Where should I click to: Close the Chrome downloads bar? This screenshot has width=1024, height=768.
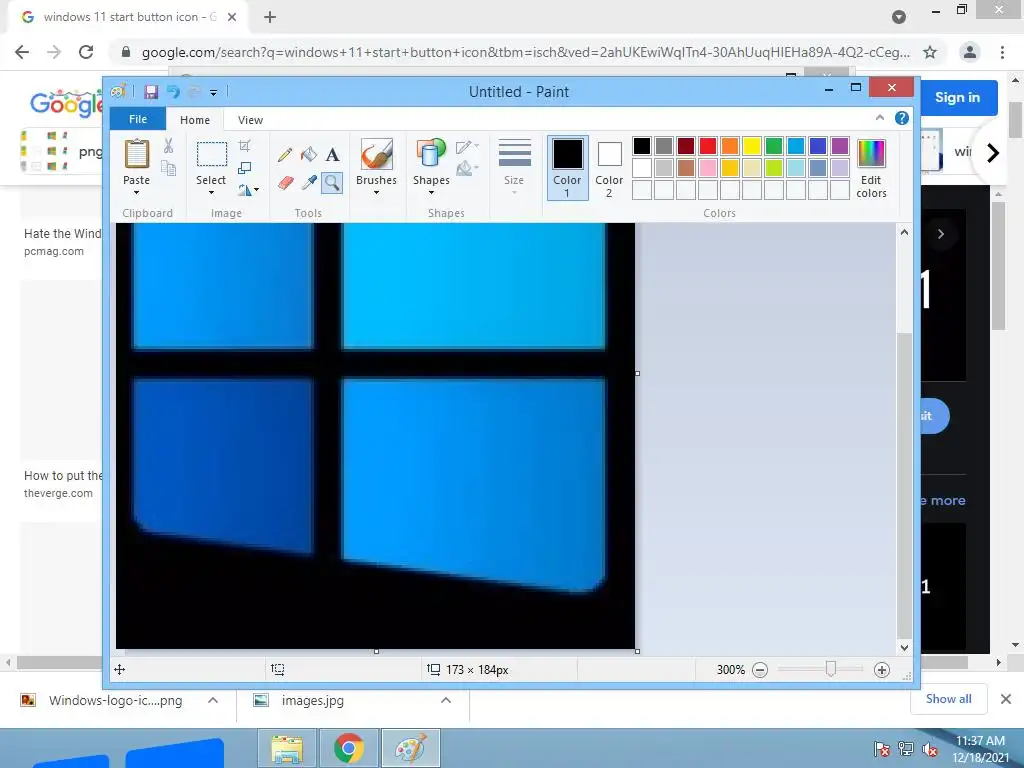1006,699
